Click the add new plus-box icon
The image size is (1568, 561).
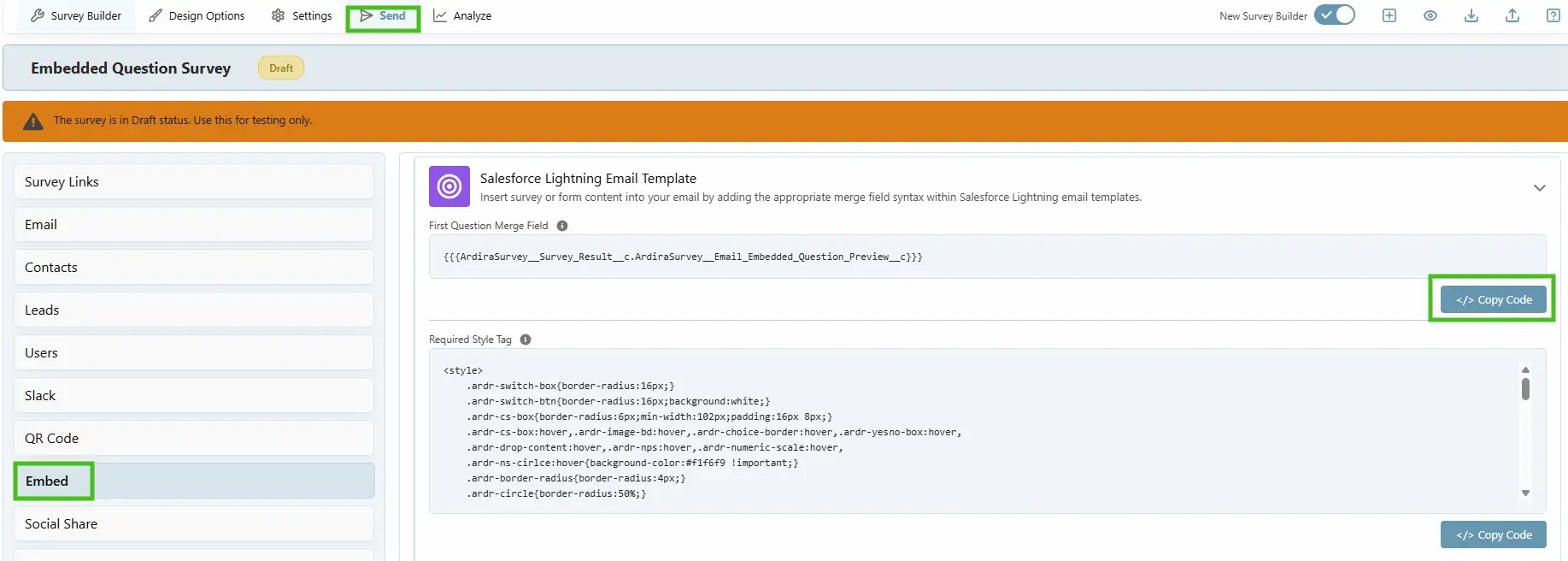click(1389, 15)
